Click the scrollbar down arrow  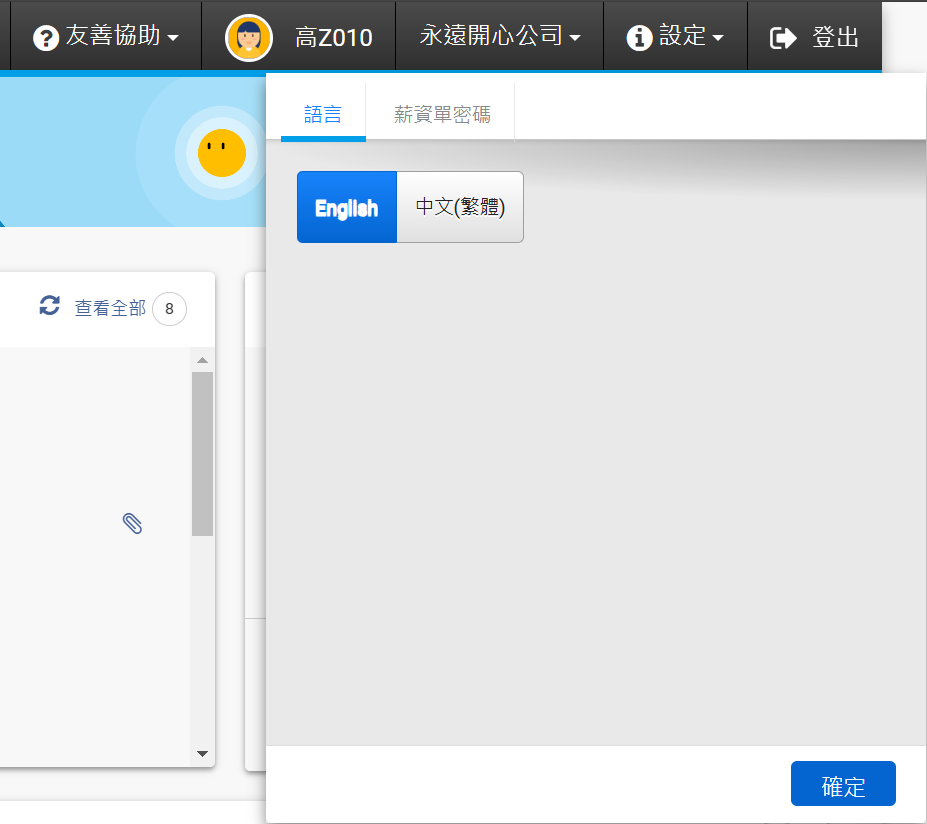point(202,754)
